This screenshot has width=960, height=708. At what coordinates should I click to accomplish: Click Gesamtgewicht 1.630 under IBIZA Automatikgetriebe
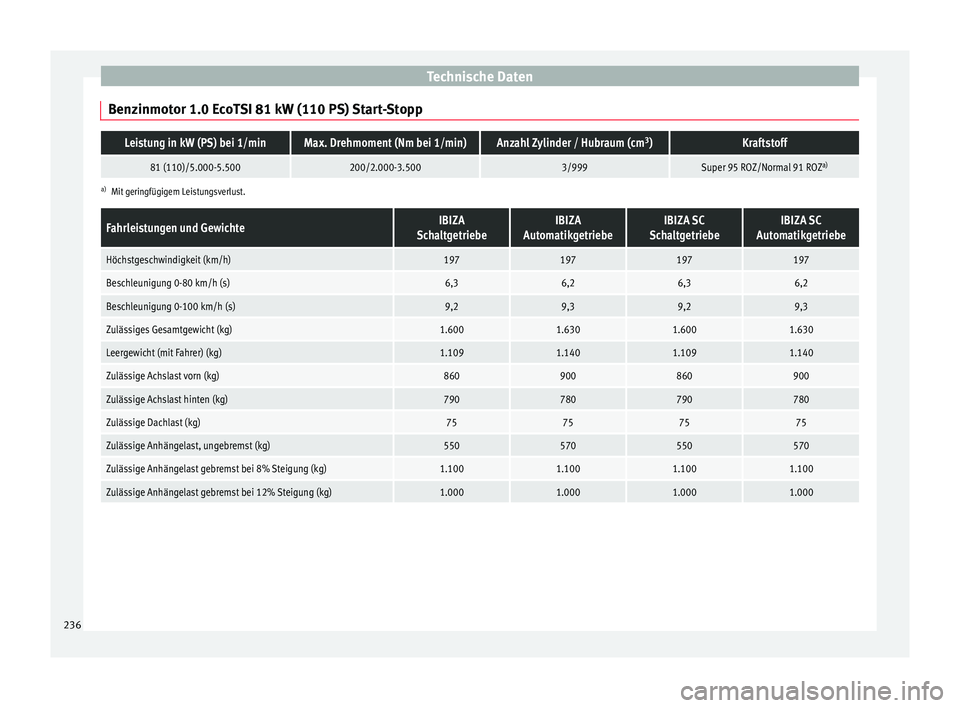tap(568, 330)
